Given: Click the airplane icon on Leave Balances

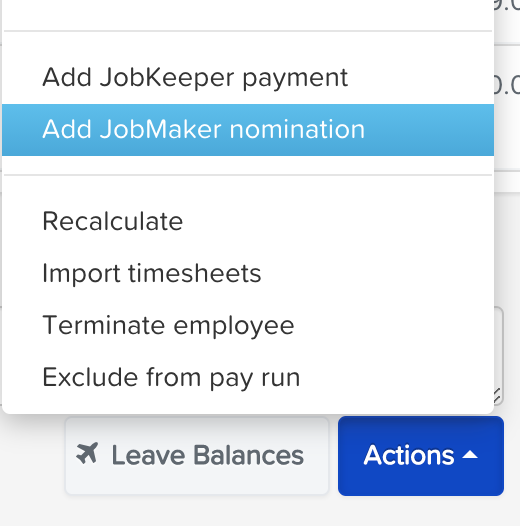Looking at the screenshot, I should [87, 453].
